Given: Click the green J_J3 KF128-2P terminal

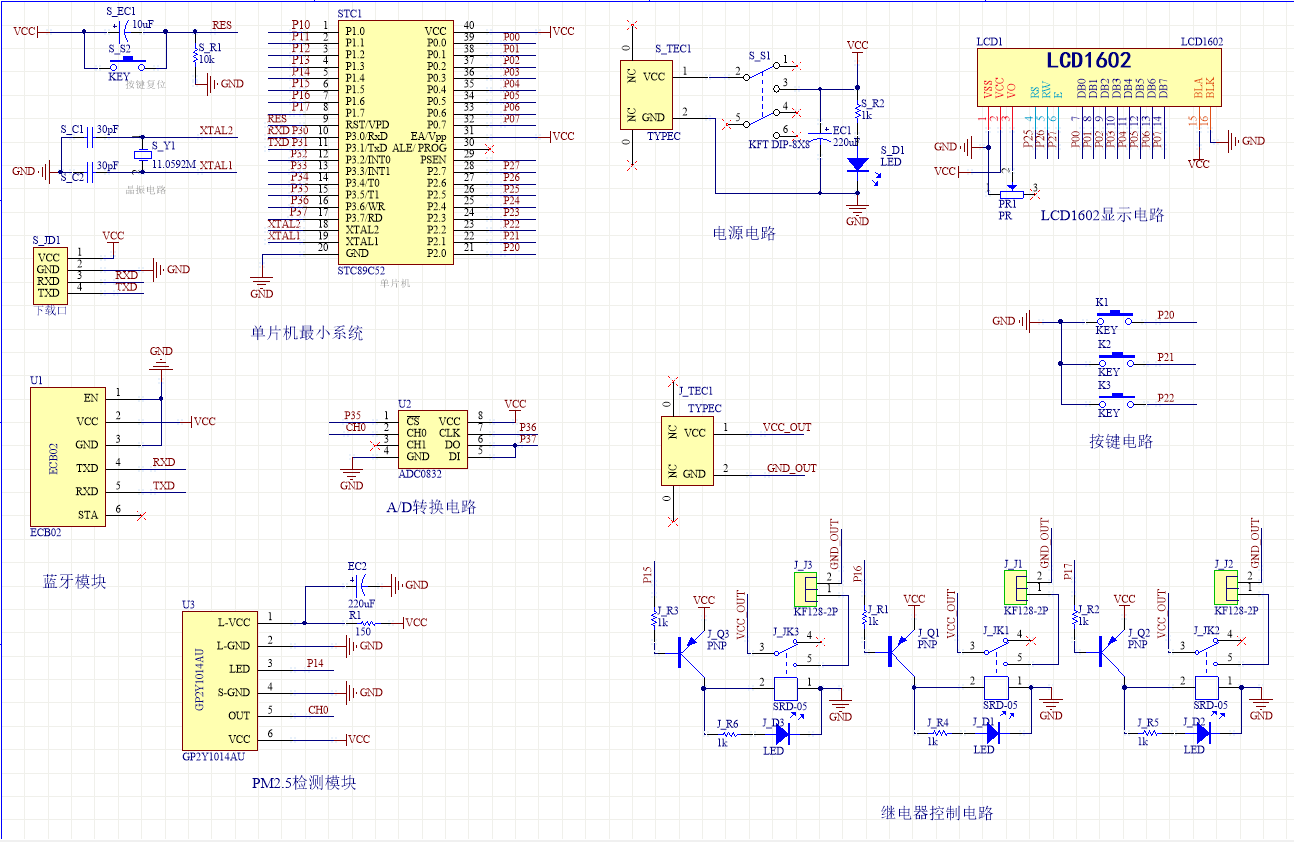Looking at the screenshot, I should coord(807,587).
